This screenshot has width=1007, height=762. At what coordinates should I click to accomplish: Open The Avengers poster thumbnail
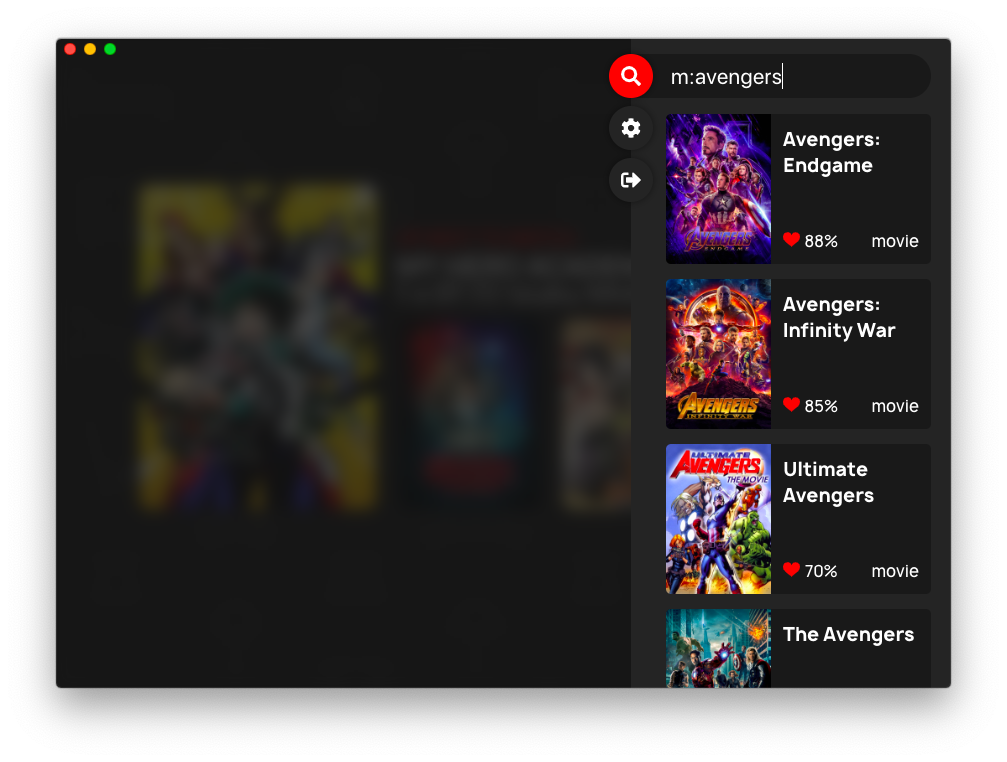click(x=718, y=648)
